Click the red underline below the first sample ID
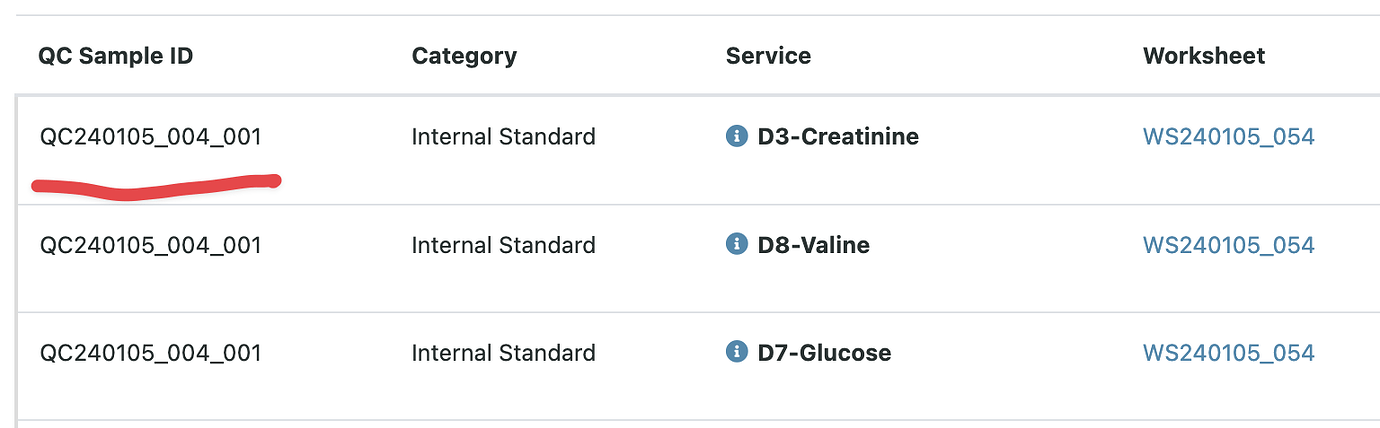The width and height of the screenshot is (1380, 428). [155, 187]
